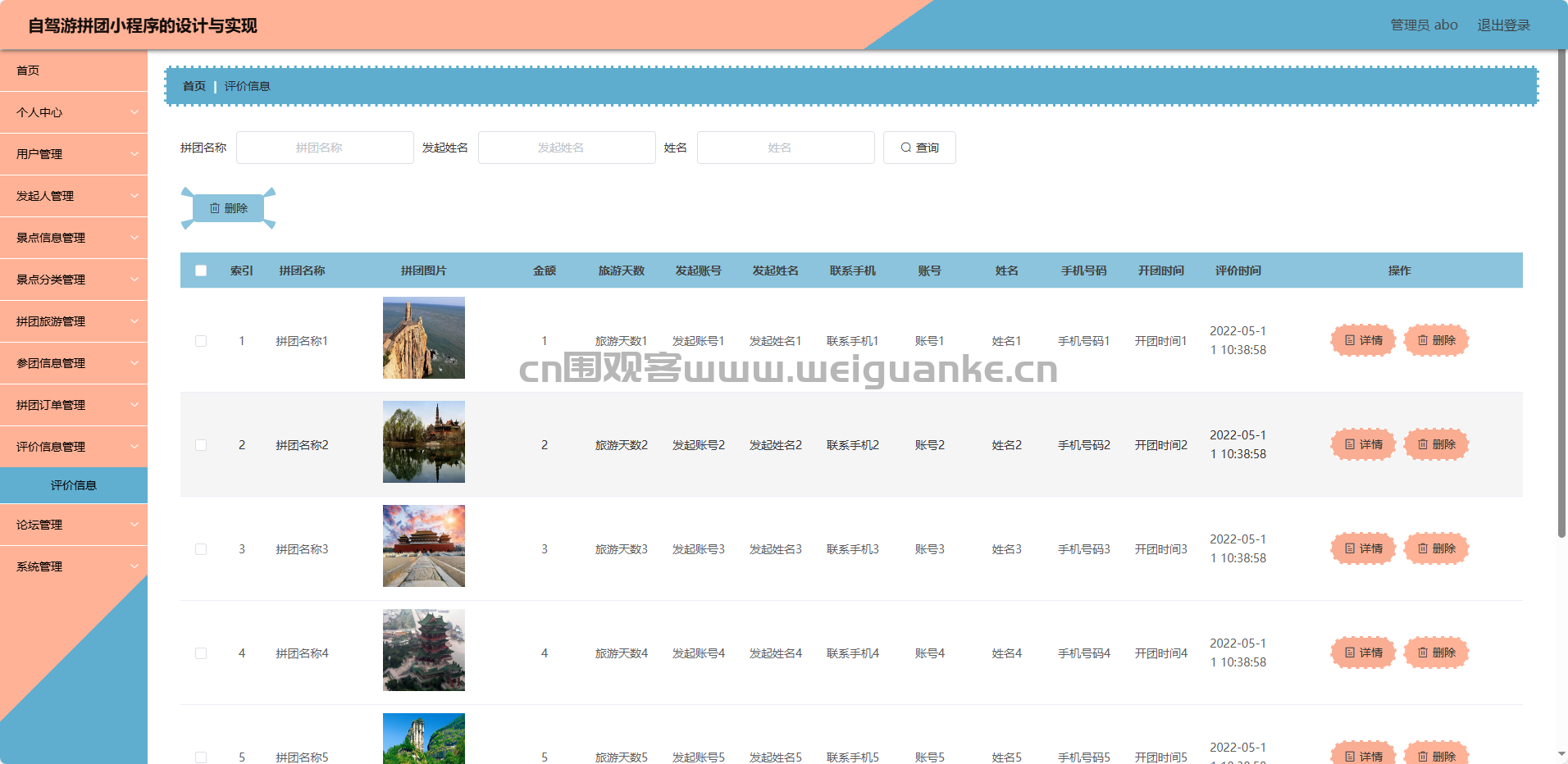This screenshot has height=764, width=1568.
Task: Click the 详情 document icon for row 拼团名称4
Action: coord(1350,653)
